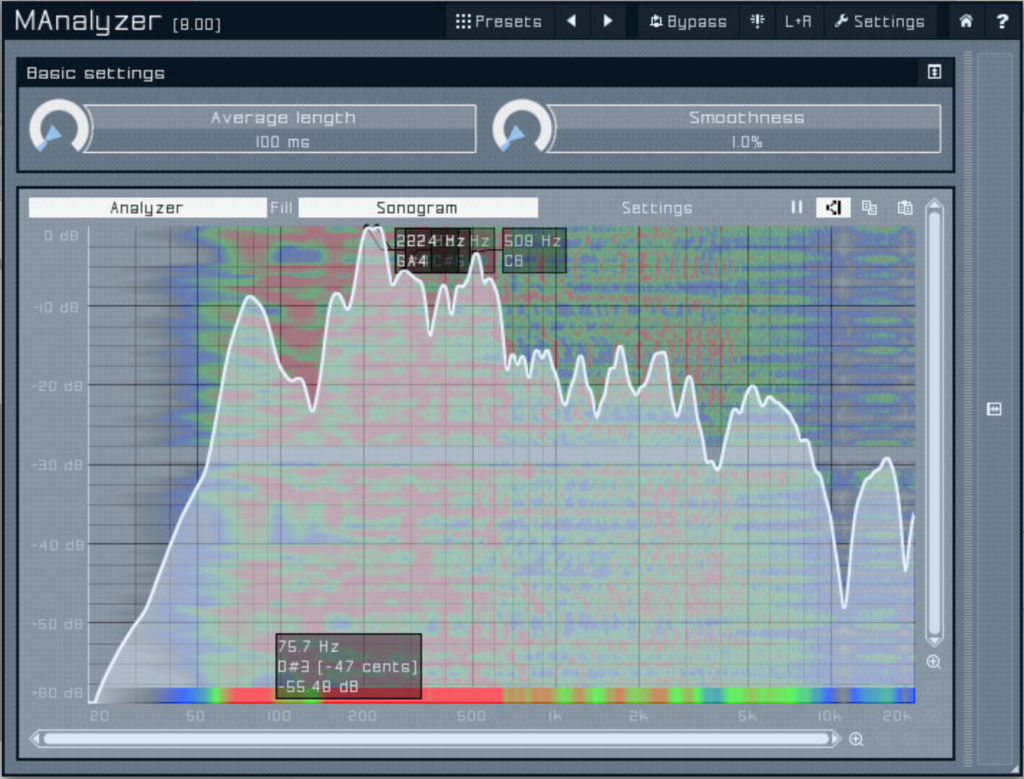Viewport: 1024px width, 779px height.
Task: Open the L+R channel mode selector
Action: pos(798,22)
